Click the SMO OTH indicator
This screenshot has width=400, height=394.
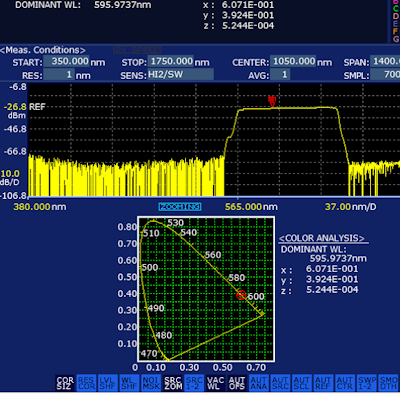pyautogui.click(x=388, y=383)
